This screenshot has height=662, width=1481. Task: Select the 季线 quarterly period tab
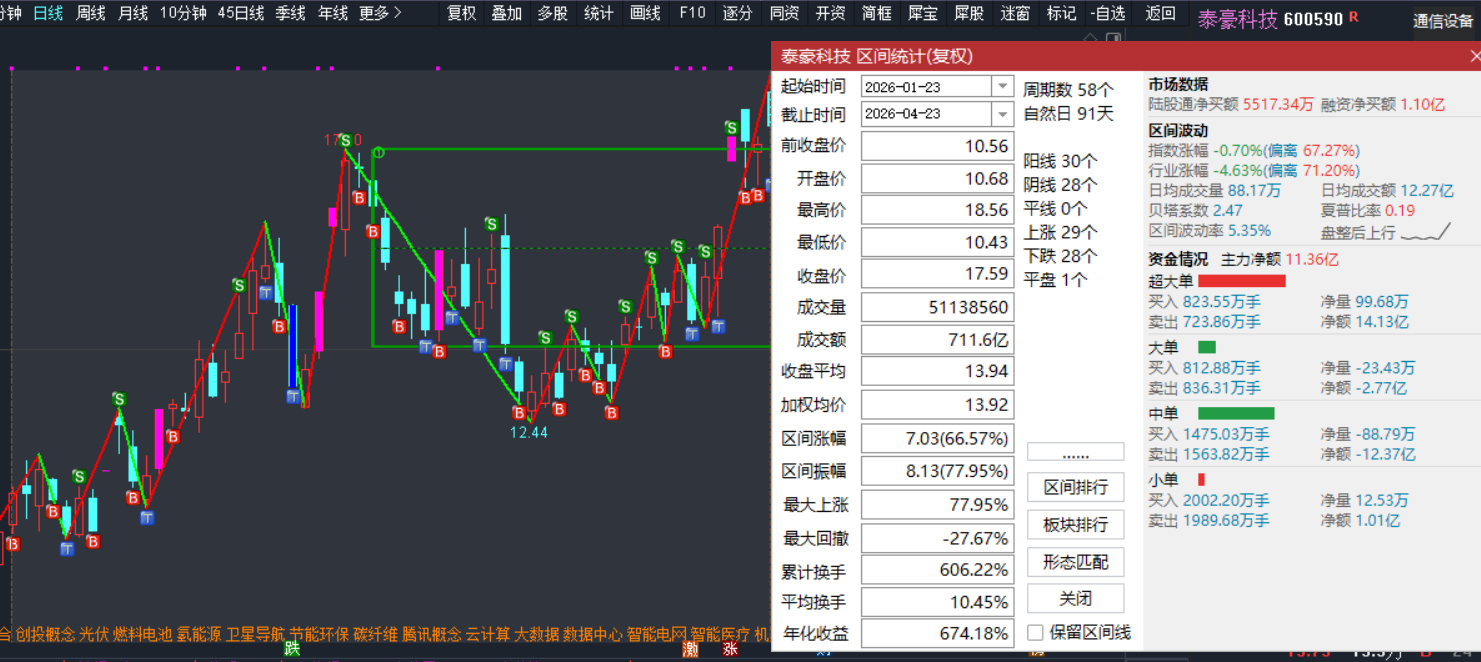click(x=291, y=13)
